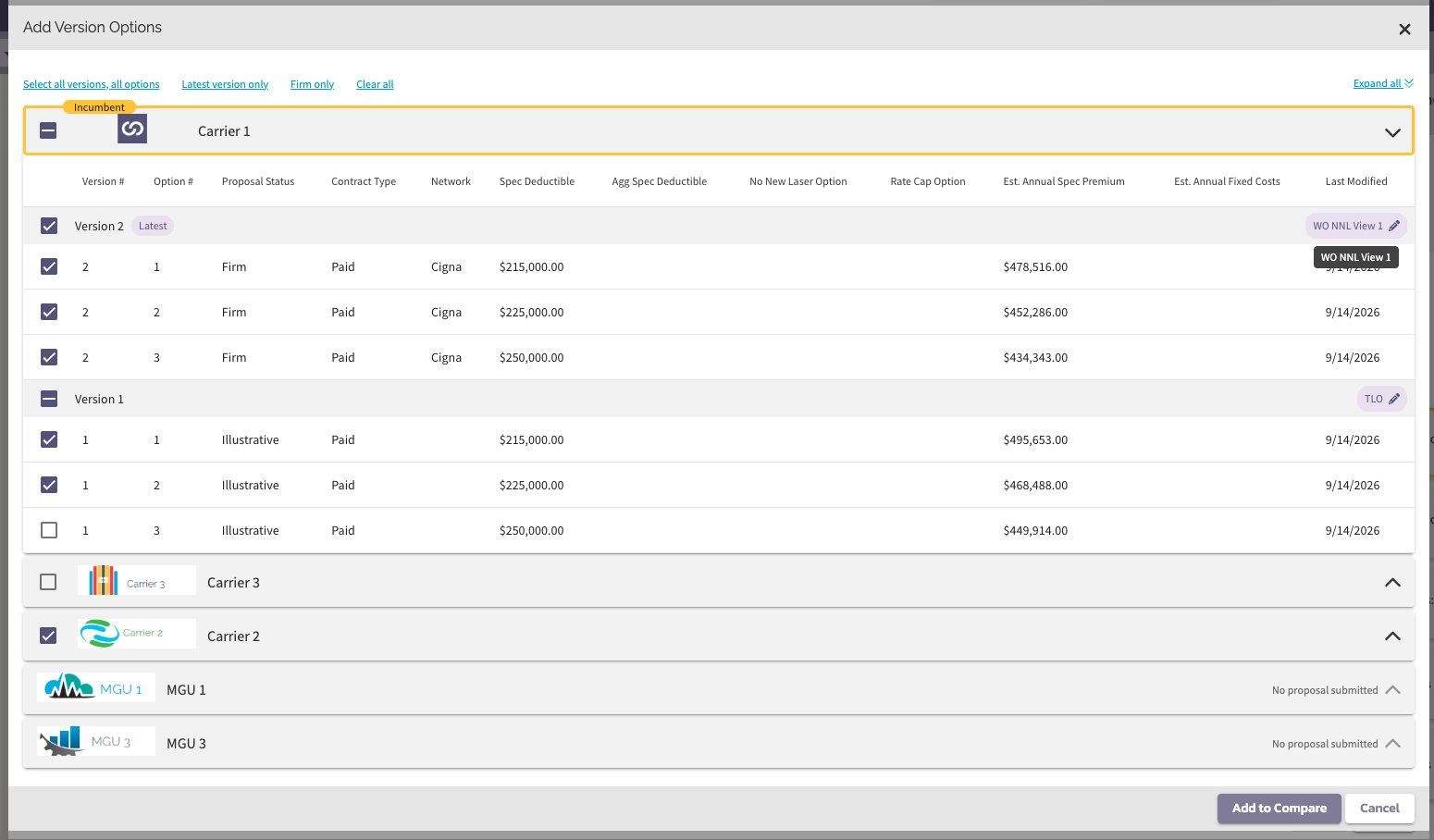Click Expand all link
1434x840 pixels.
pyautogui.click(x=1383, y=83)
